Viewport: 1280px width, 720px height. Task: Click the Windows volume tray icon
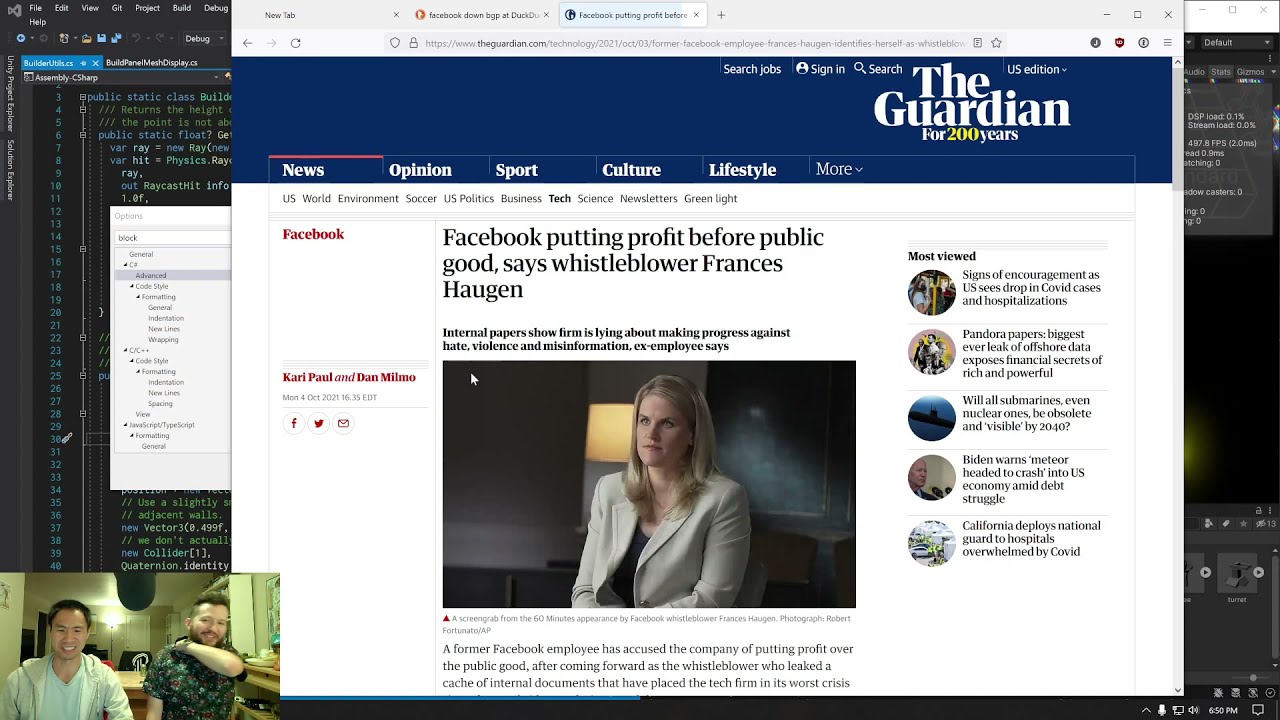(x=1193, y=710)
